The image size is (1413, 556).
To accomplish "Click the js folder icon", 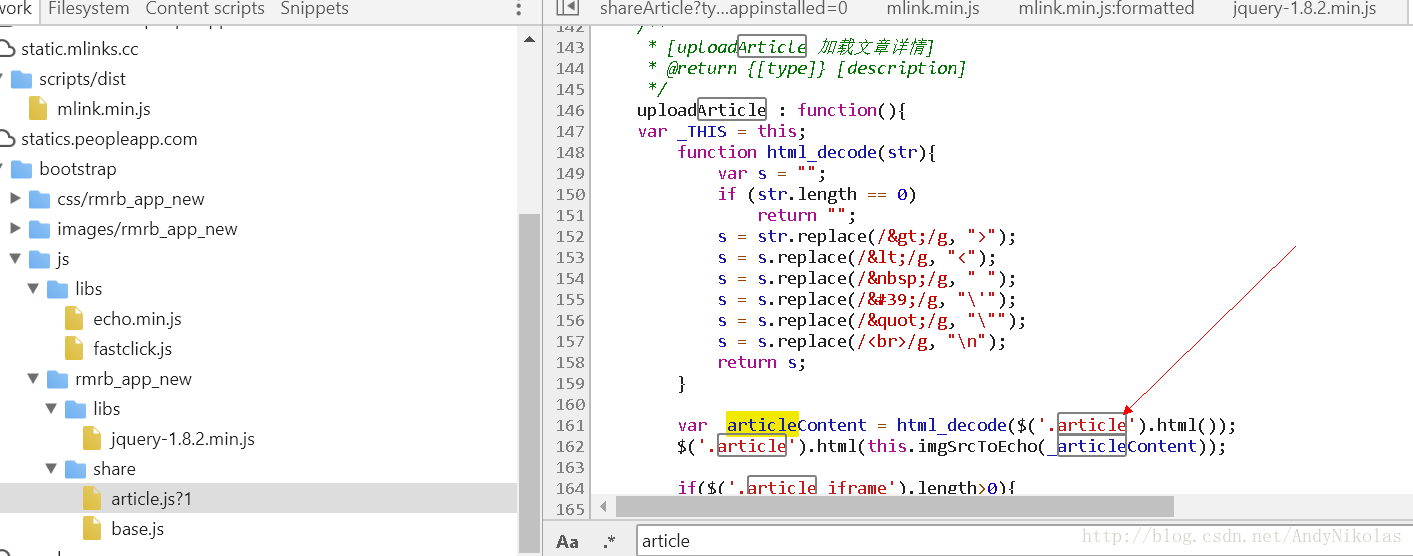I will (40, 259).
